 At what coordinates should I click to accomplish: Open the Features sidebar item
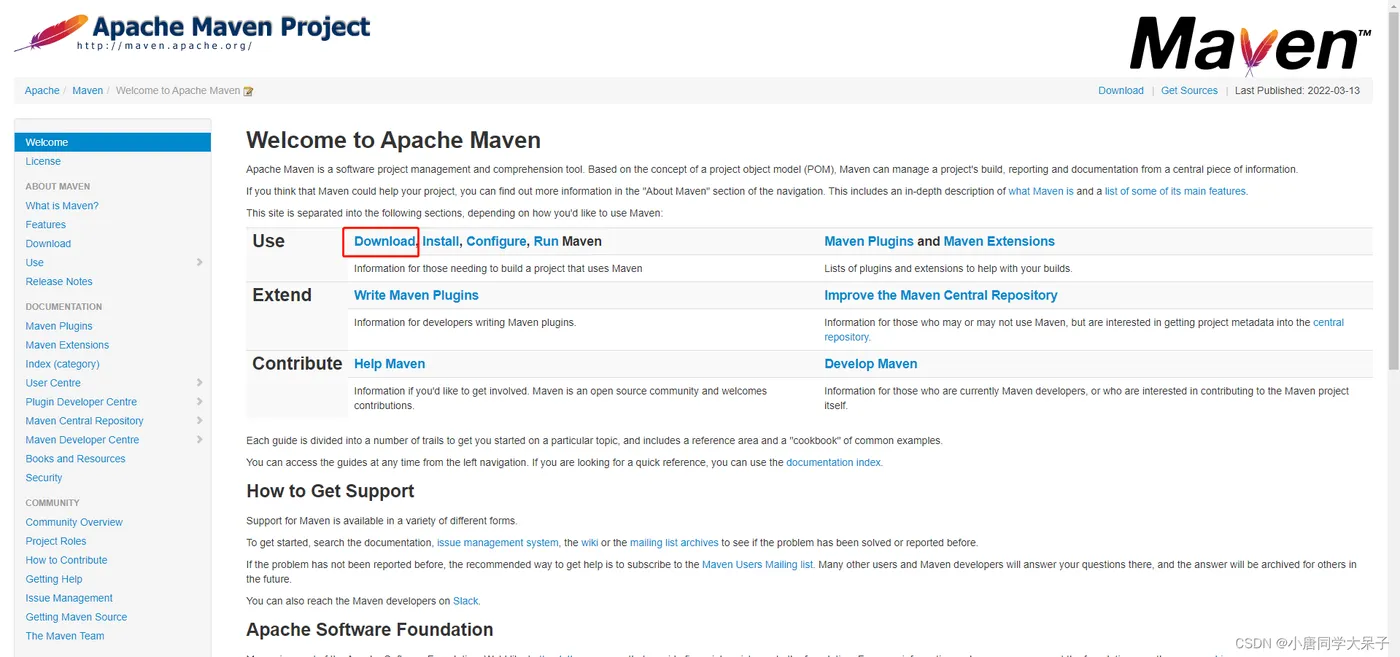pos(46,225)
